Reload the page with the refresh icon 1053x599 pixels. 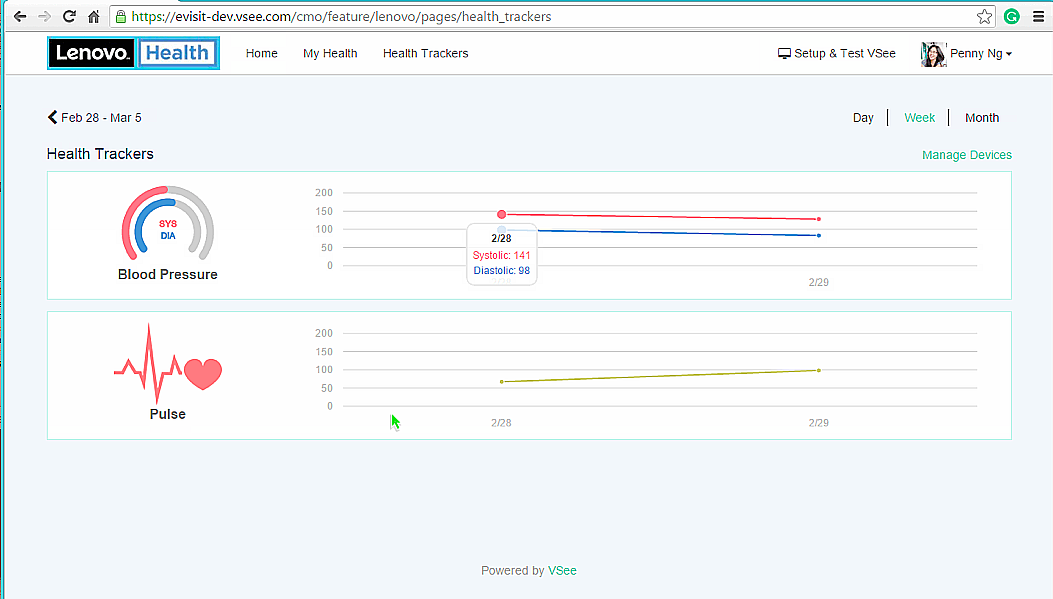click(x=68, y=16)
